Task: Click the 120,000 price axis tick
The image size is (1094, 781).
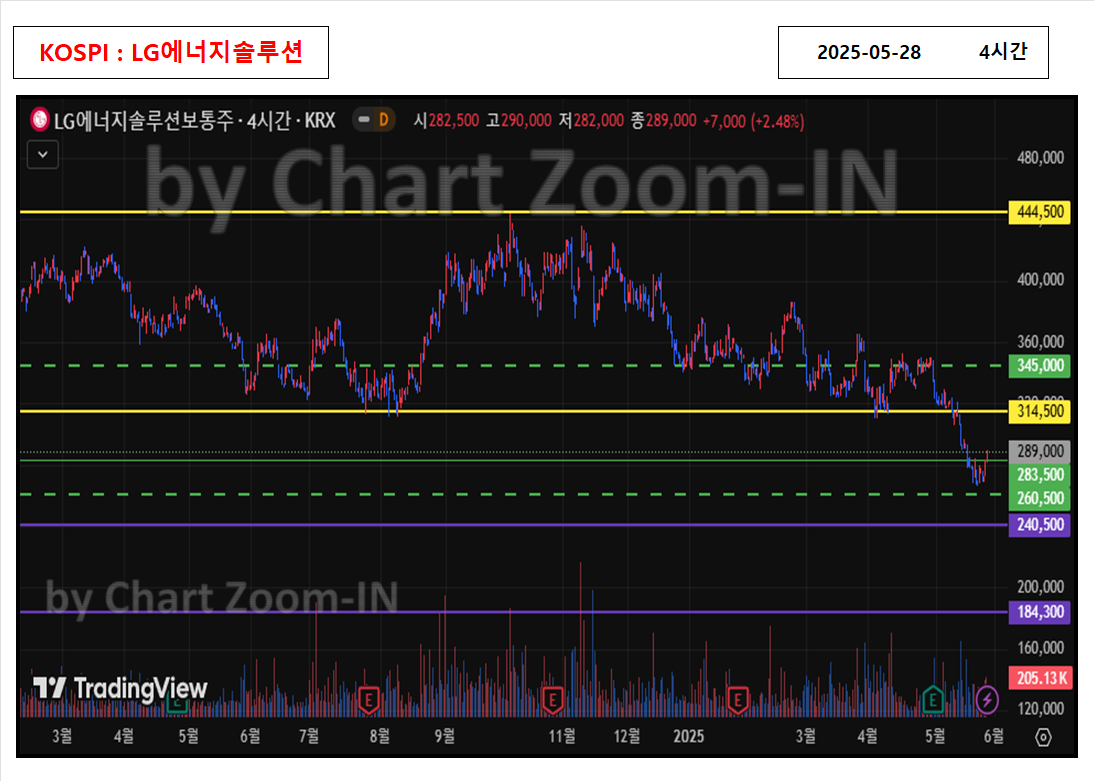Action: (x=1040, y=708)
